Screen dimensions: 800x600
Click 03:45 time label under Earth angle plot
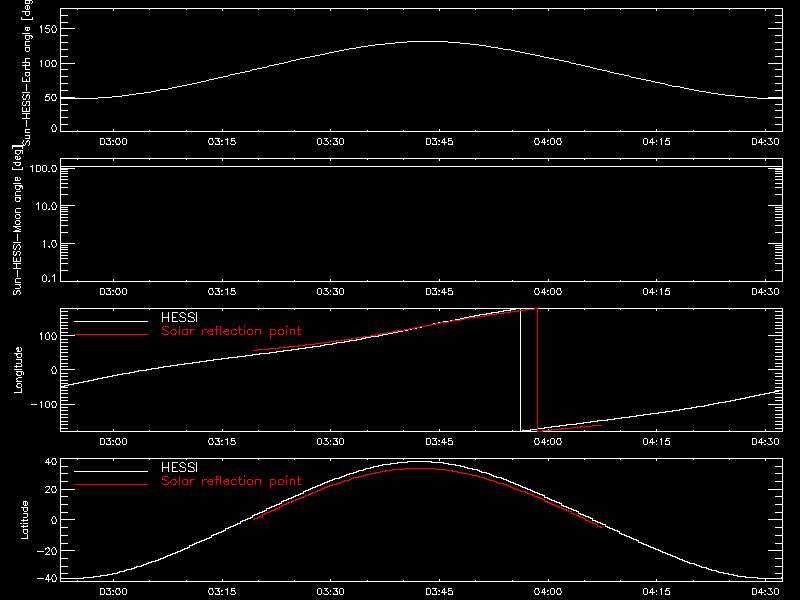pyautogui.click(x=439, y=142)
